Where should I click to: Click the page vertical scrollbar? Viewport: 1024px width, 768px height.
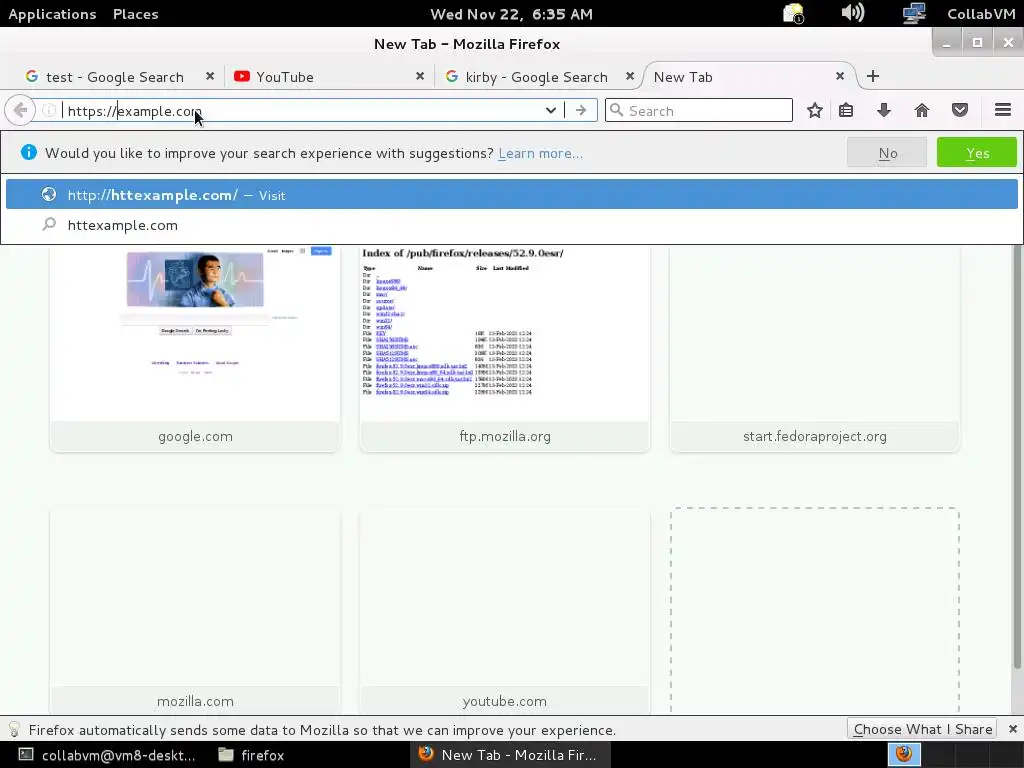[1017, 457]
